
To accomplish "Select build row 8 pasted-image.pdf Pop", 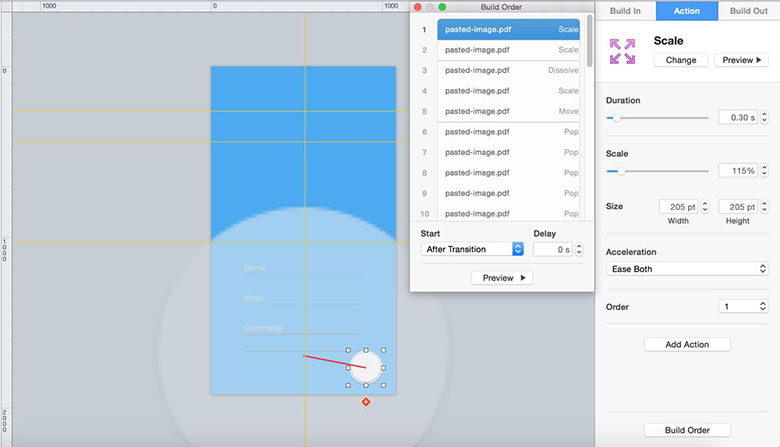I will coord(508,173).
